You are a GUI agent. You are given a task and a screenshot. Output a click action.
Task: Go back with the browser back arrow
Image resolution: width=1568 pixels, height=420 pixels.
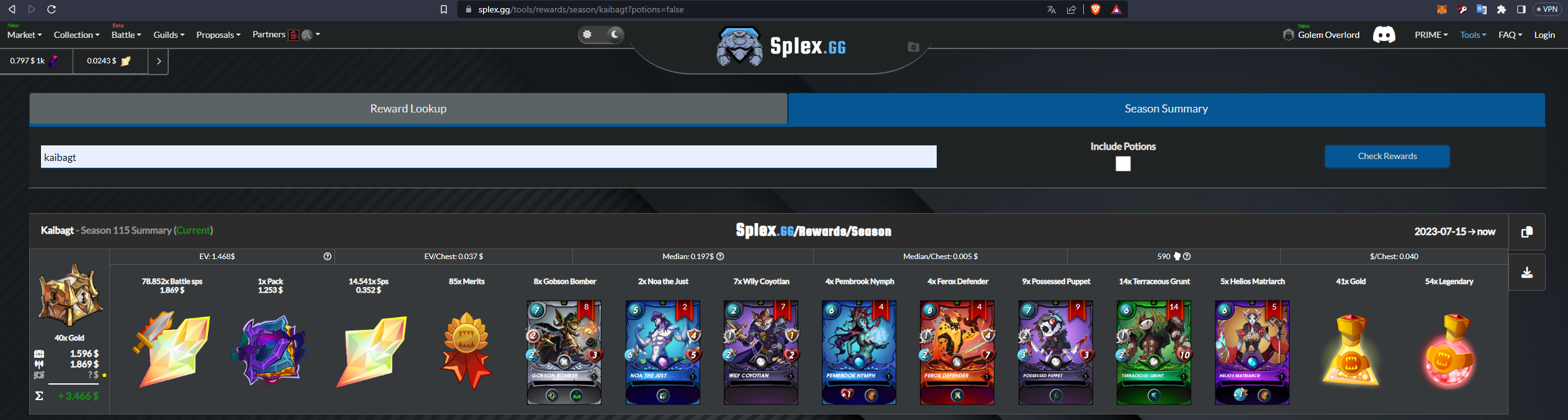point(12,9)
